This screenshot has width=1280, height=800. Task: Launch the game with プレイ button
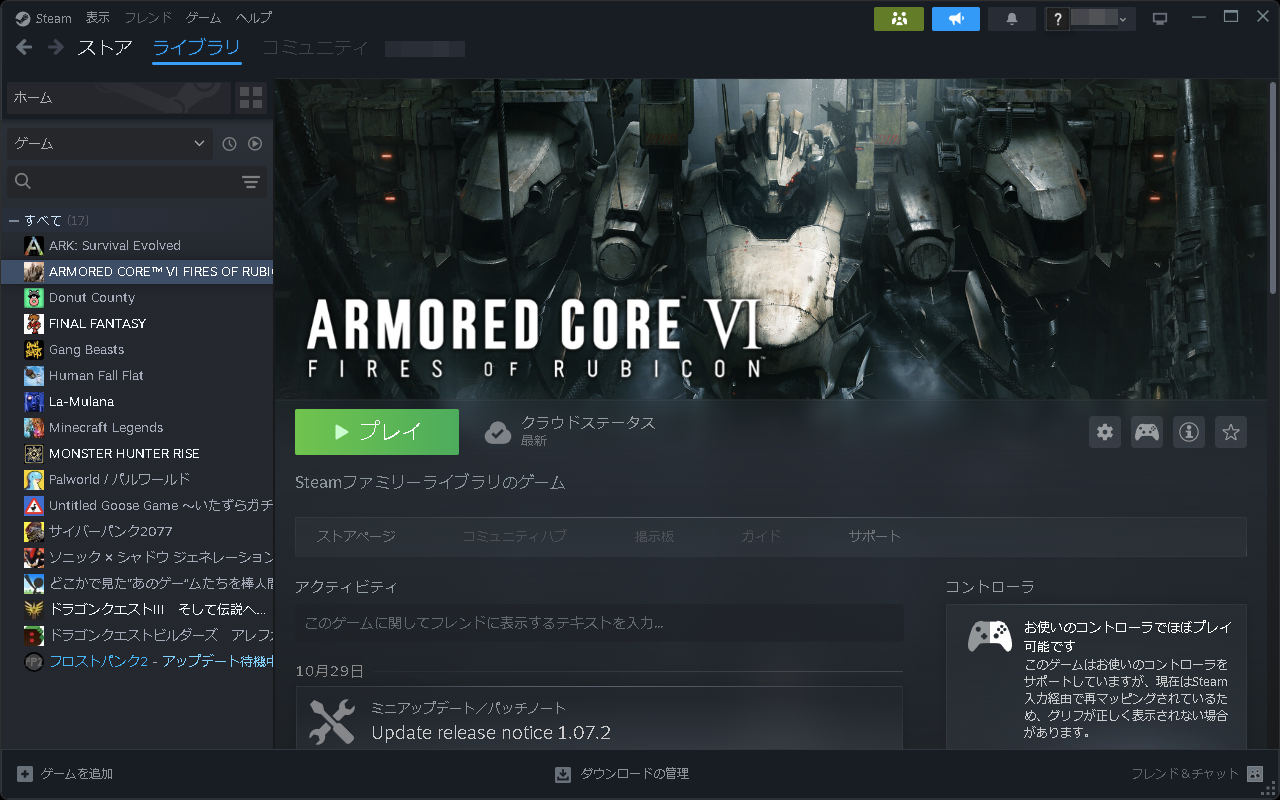click(x=377, y=432)
